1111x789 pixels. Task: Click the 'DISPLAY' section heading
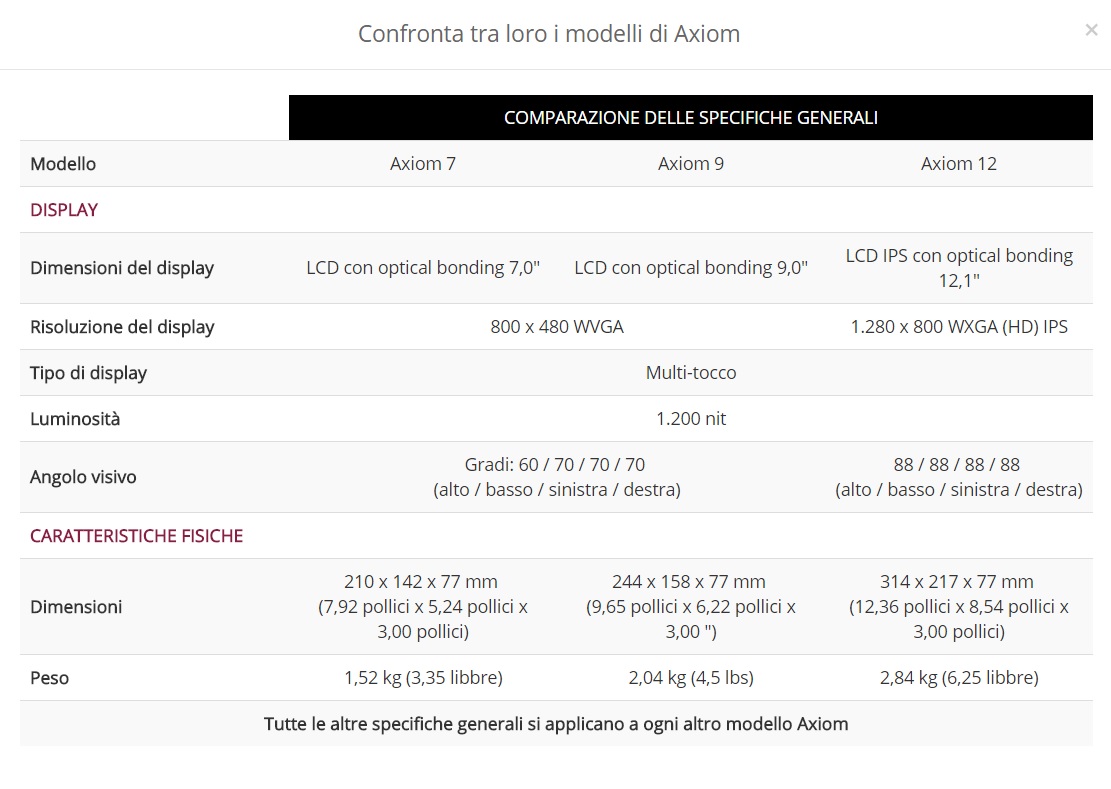64,210
